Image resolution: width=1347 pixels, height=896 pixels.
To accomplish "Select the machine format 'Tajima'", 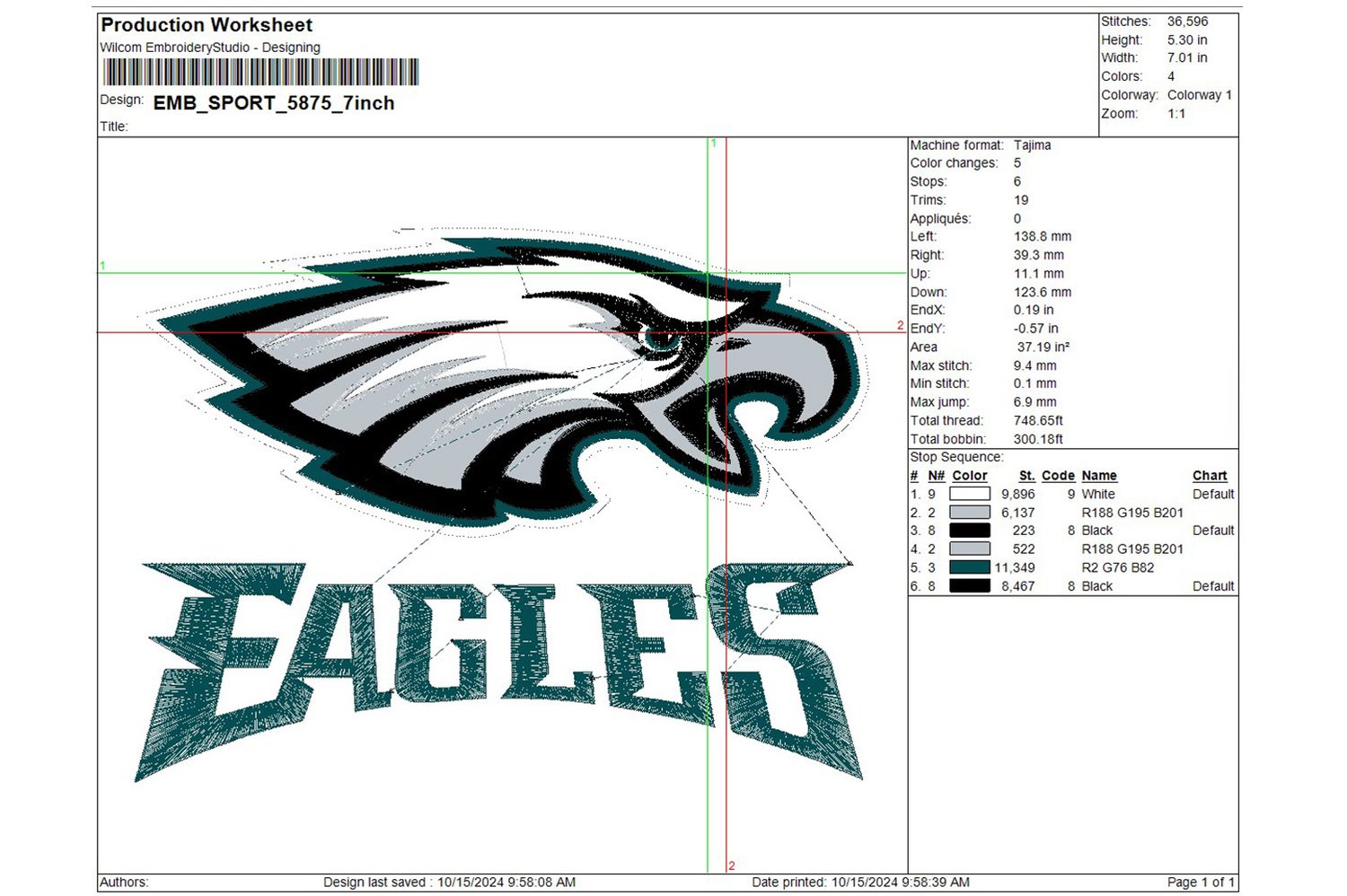I will [x=1032, y=145].
